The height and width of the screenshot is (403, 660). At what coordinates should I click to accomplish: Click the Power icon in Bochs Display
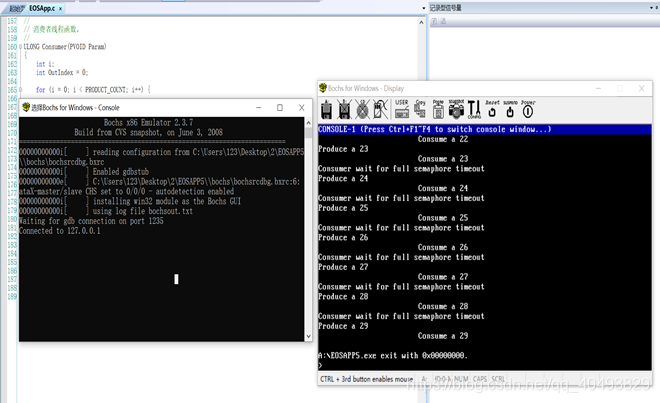tap(528, 109)
